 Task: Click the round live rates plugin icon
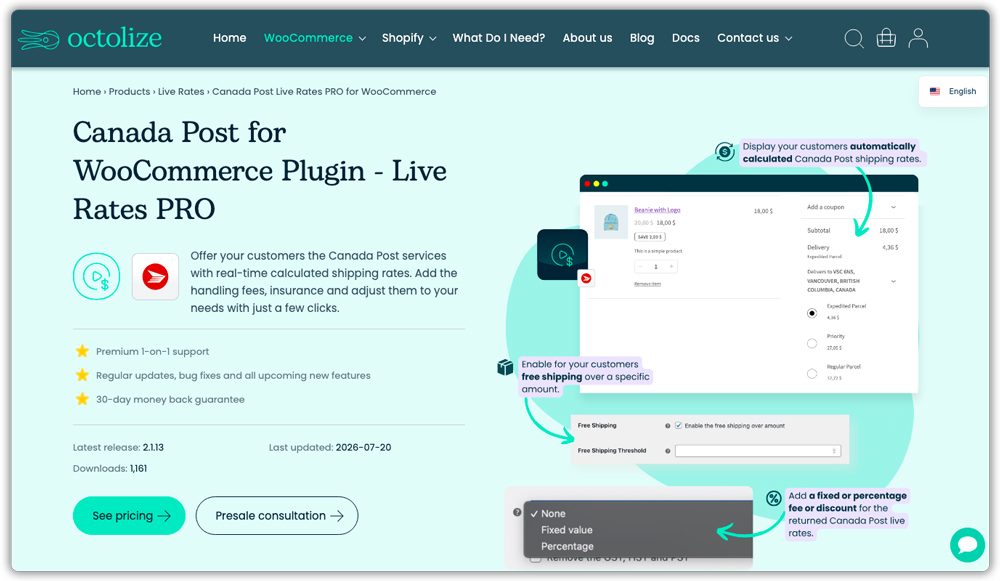(x=96, y=276)
